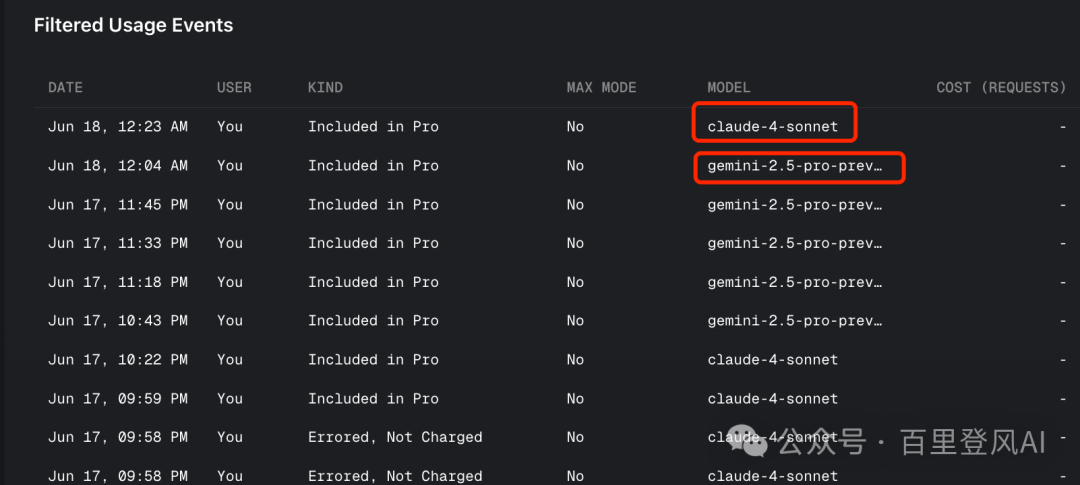Select the red-outlined gemini-2.5-pro-prev… model cell
Screen dimensions: 1080x485
click(798, 167)
